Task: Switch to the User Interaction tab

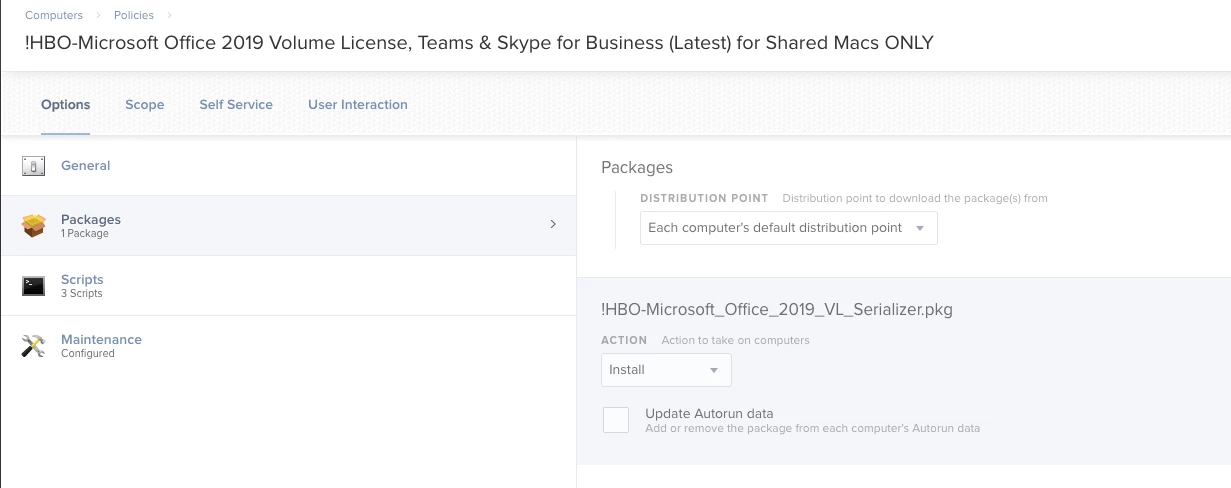Action: pos(358,104)
